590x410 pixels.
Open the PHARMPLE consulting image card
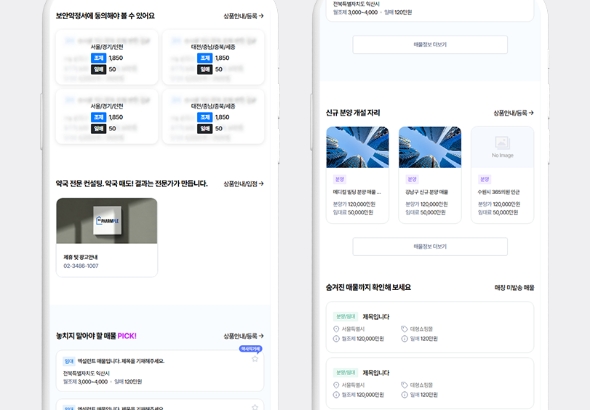[x=107, y=237]
